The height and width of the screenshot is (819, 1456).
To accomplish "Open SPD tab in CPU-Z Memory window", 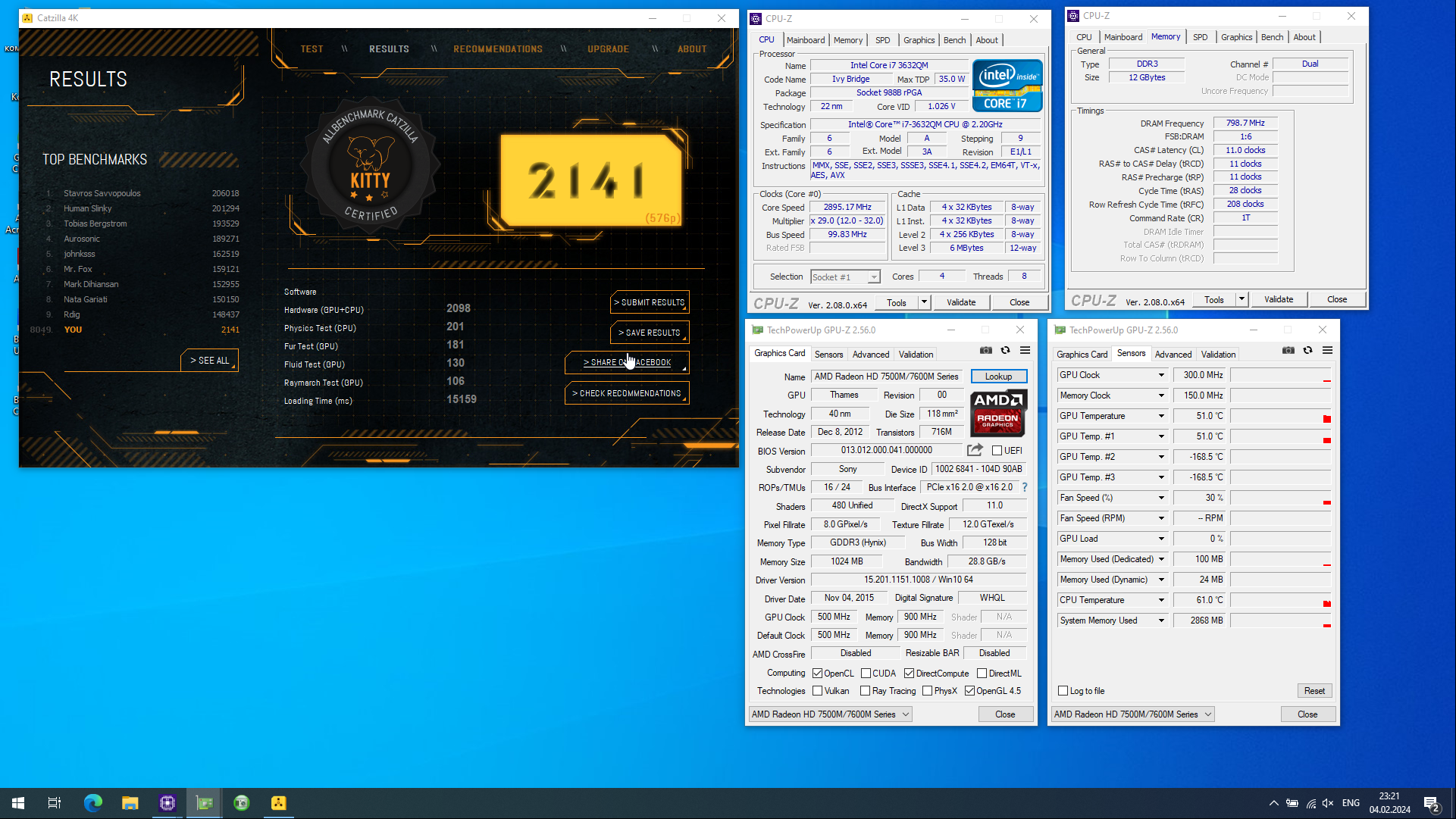I will click(x=1201, y=37).
